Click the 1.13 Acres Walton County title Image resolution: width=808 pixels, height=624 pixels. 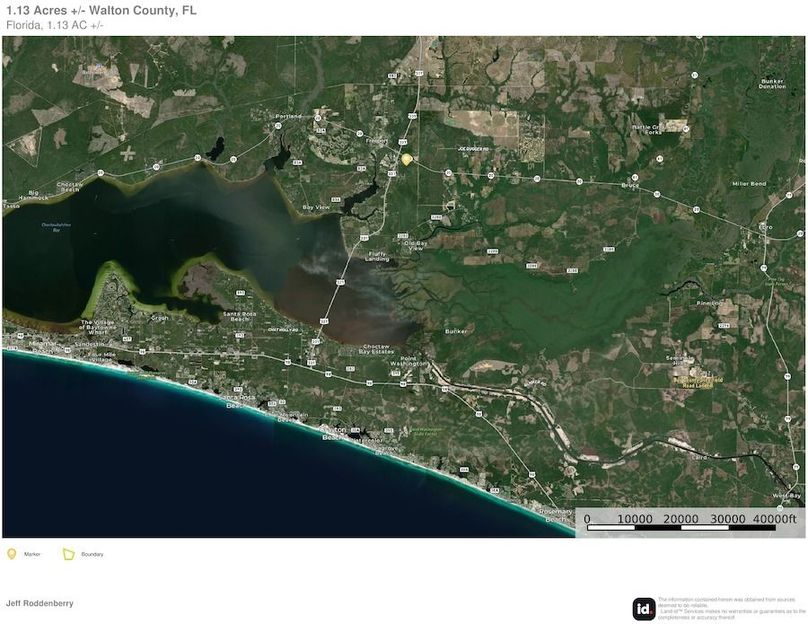click(x=100, y=10)
